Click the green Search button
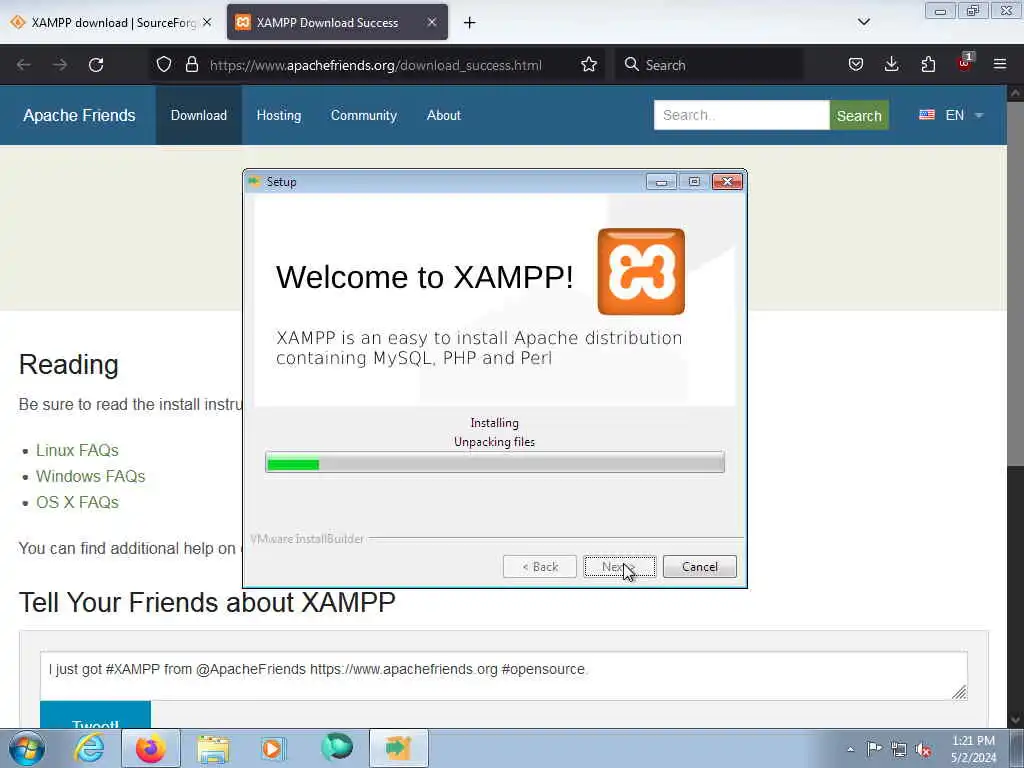 tap(859, 115)
